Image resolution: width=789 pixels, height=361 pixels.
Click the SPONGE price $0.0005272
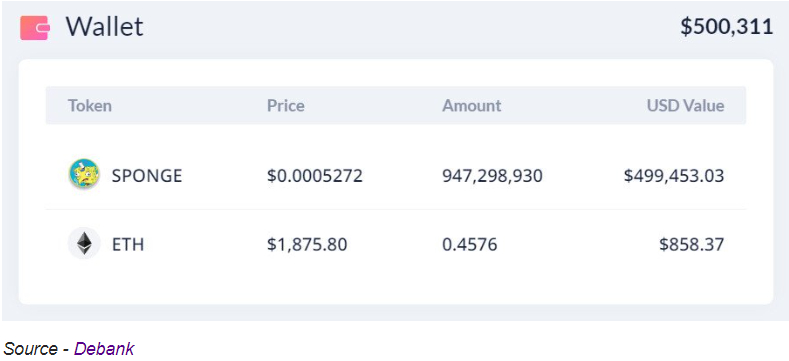[x=315, y=176]
